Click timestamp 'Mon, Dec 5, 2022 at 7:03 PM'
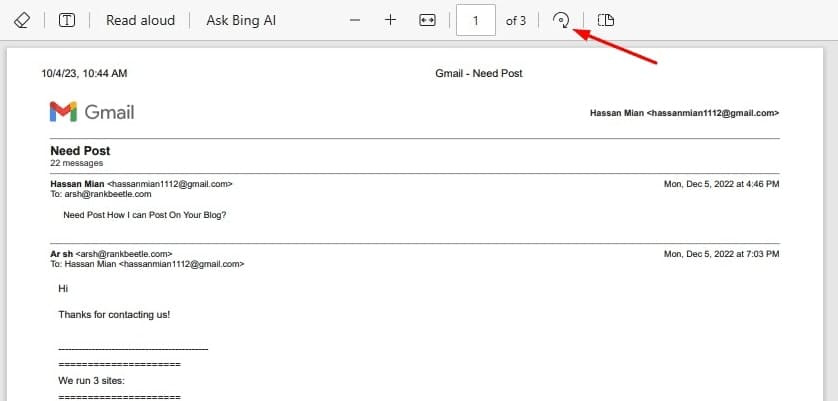Screen dimensions: 838x401 [721, 254]
